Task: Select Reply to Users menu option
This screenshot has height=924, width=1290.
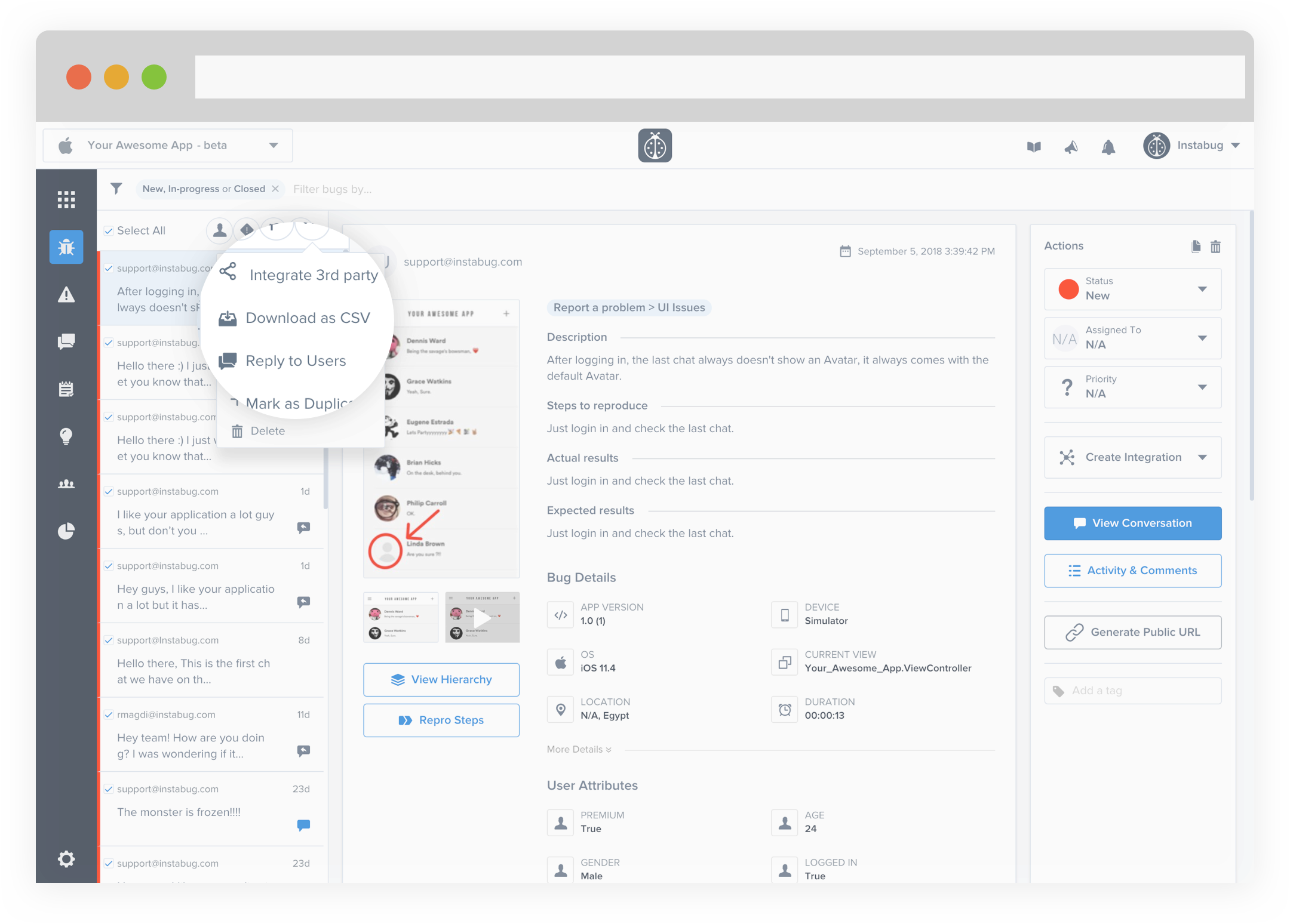Action: pyautogui.click(x=295, y=361)
